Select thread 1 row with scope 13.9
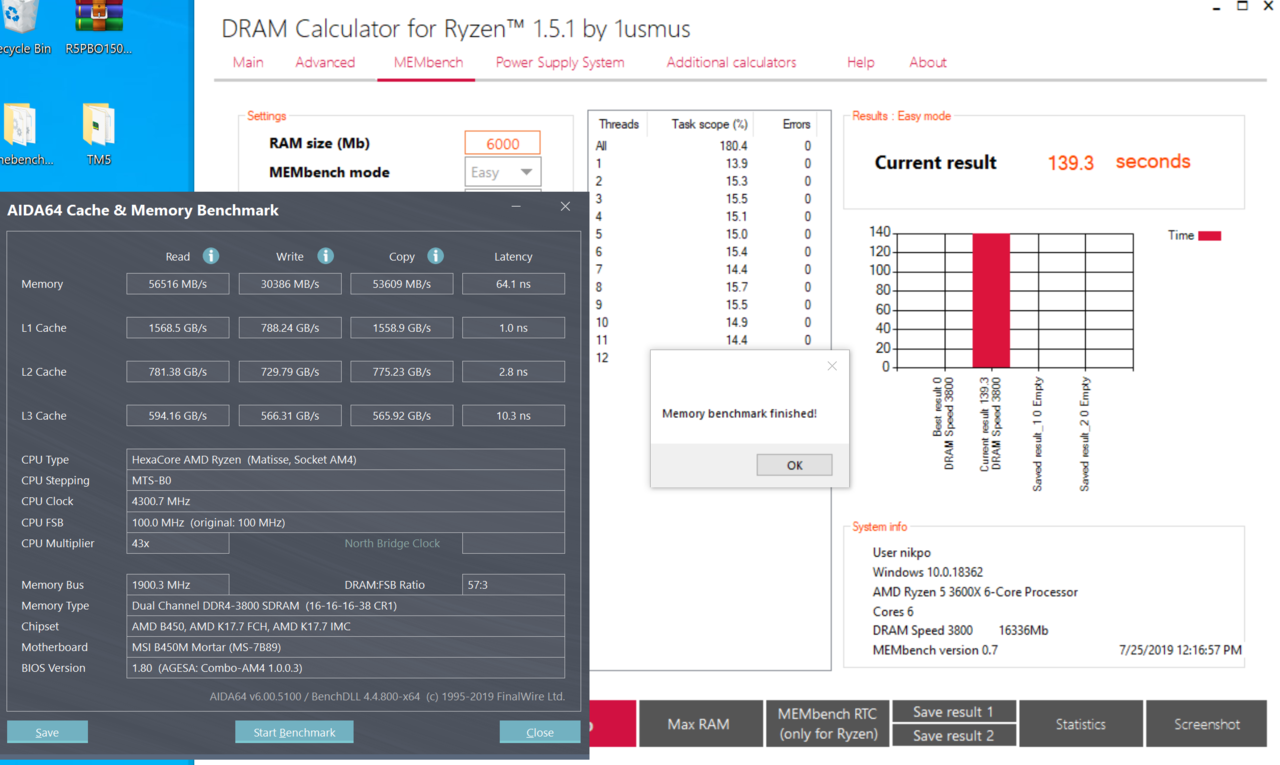This screenshot has height=765, width=1280. tap(705, 164)
